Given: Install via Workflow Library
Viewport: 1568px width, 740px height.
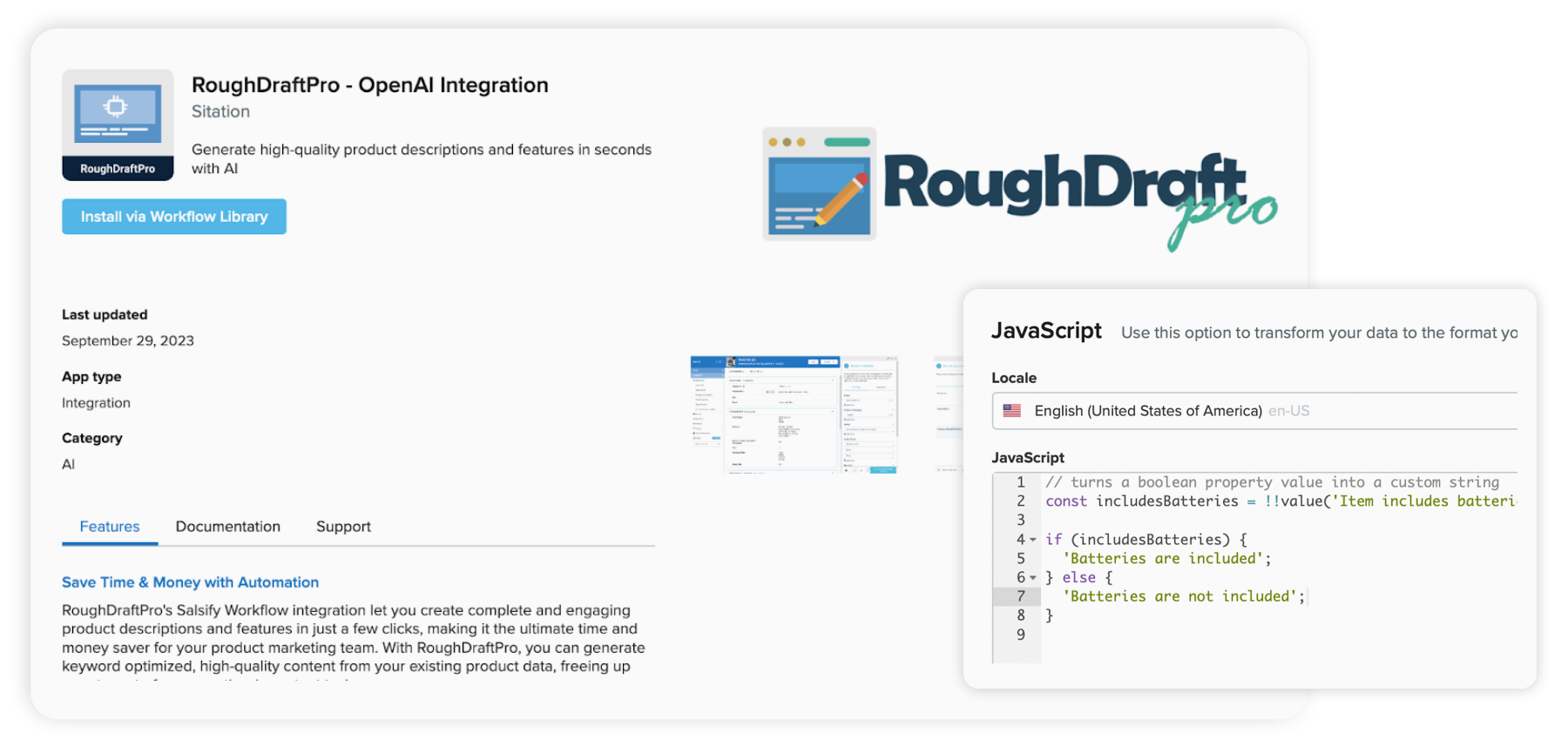Looking at the screenshot, I should (x=174, y=217).
